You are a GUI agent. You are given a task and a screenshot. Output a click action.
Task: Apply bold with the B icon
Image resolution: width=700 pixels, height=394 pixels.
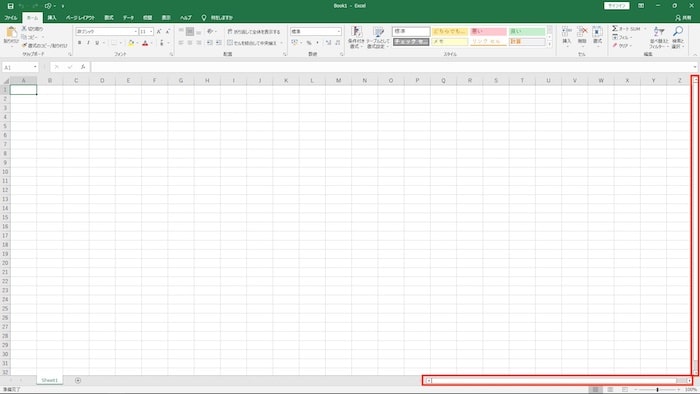pyautogui.click(x=79, y=43)
